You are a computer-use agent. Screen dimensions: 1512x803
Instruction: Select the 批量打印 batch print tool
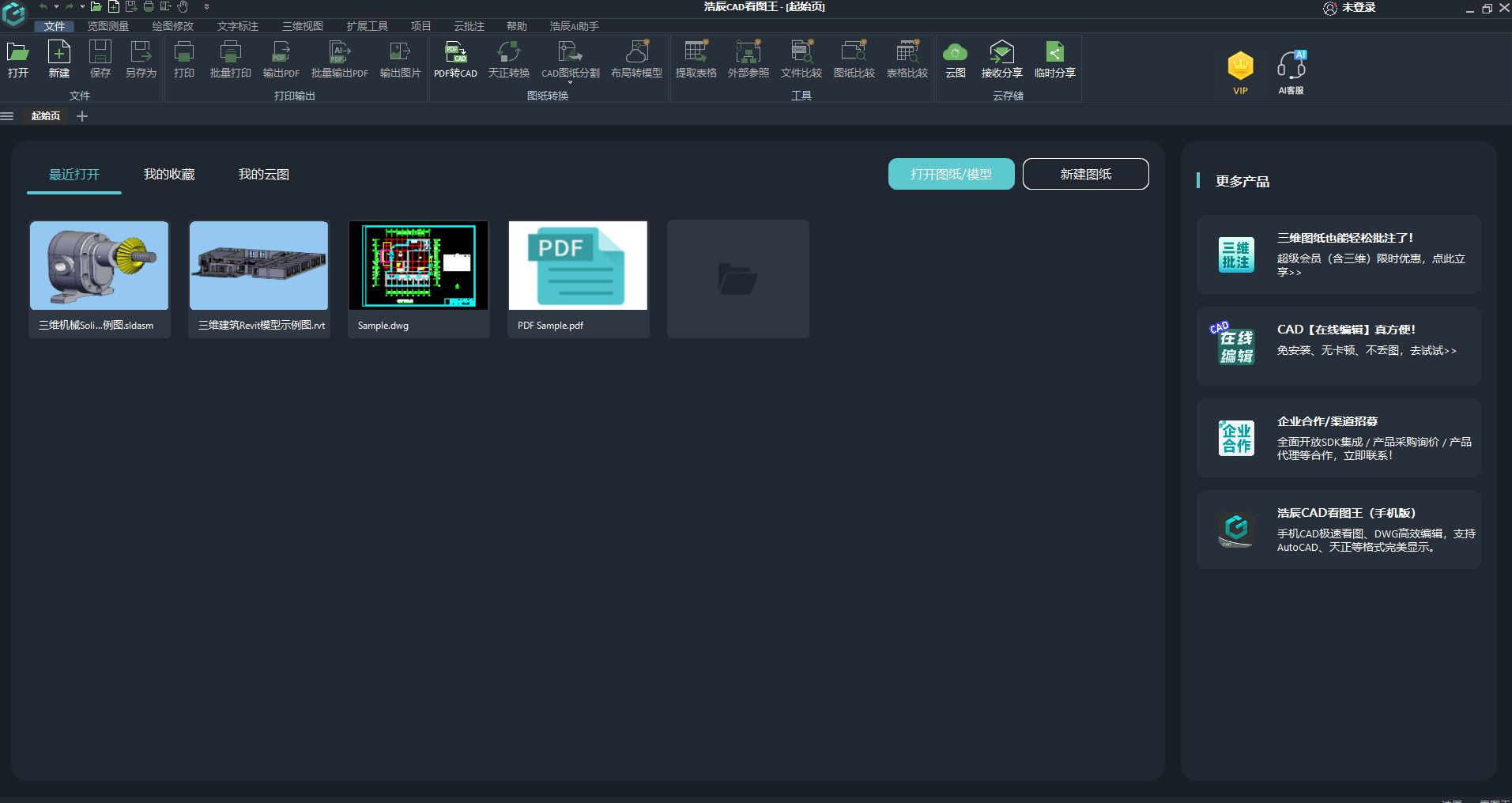coord(230,59)
